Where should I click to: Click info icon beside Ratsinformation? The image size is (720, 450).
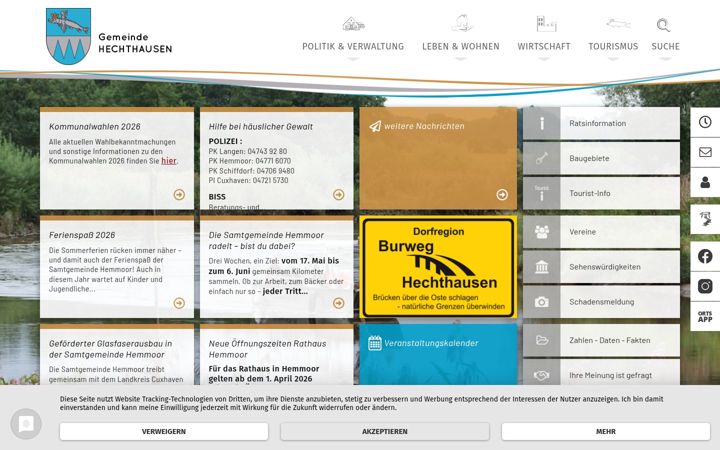(541, 123)
